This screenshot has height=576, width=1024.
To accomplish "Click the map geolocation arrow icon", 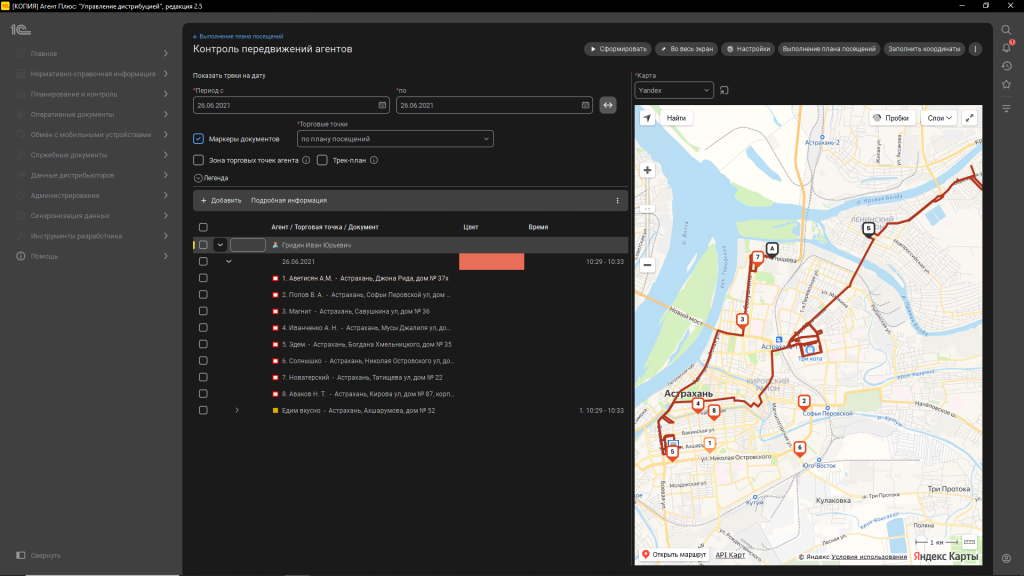I will (647, 118).
